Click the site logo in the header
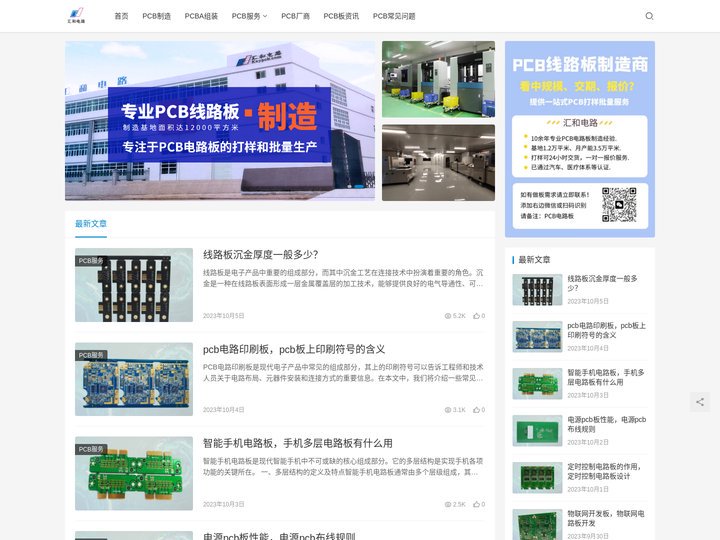The width and height of the screenshot is (720, 540). point(76,16)
